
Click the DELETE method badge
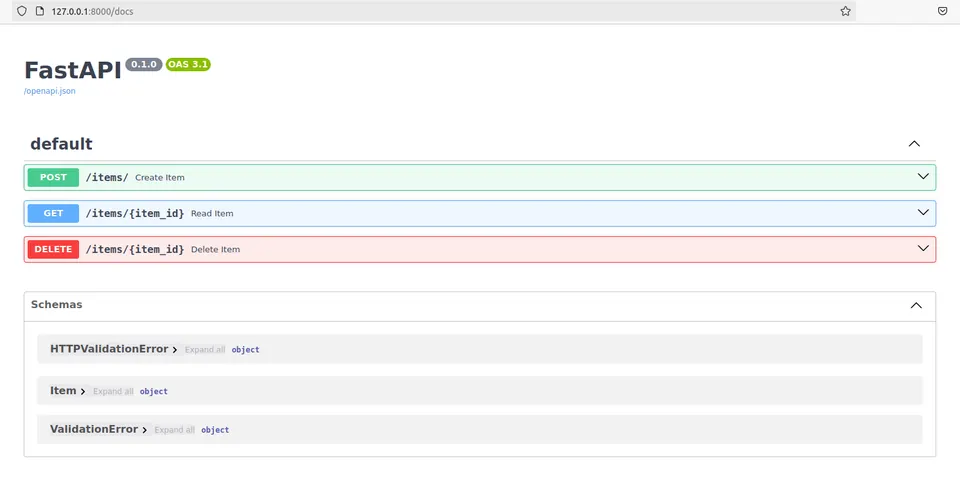53,249
